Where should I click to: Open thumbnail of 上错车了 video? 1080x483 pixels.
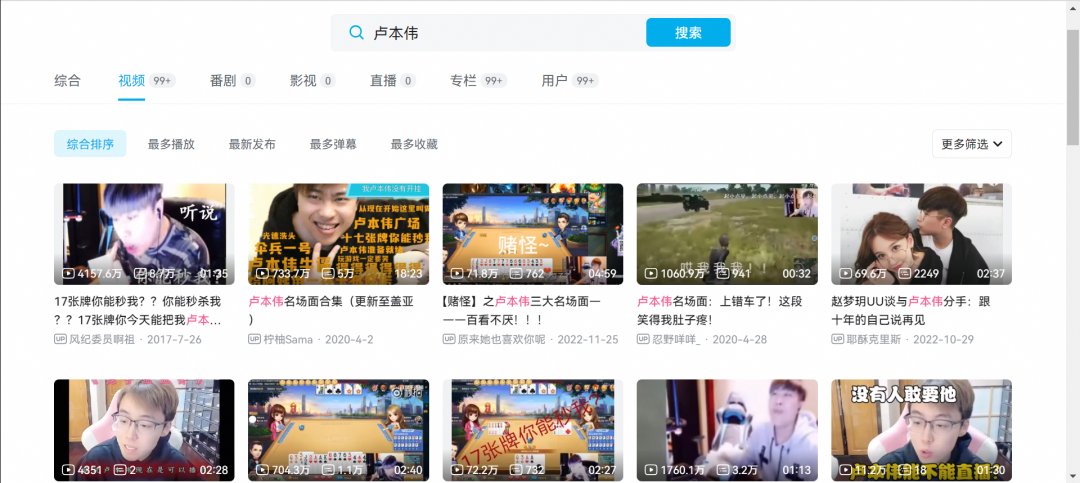727,234
